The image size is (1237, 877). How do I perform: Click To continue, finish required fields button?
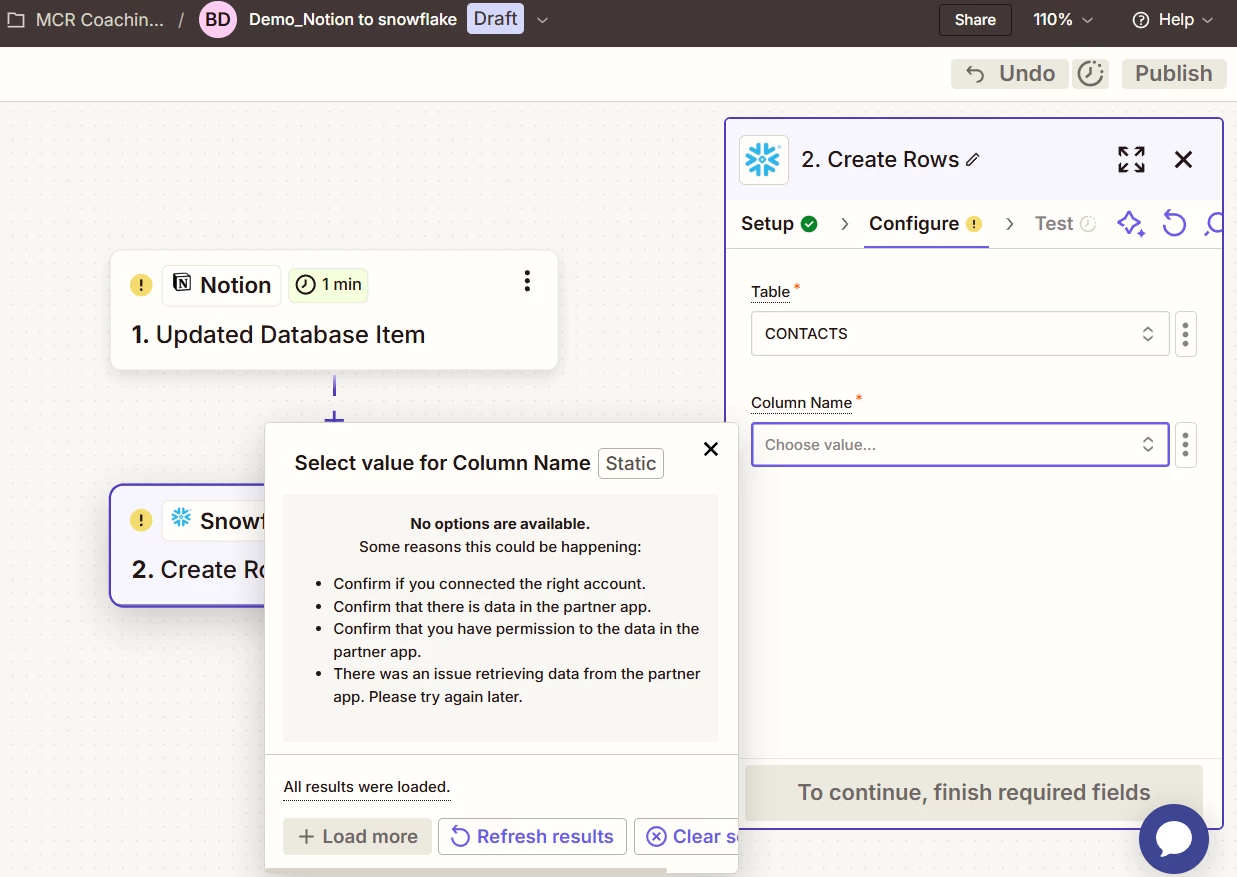[x=974, y=793]
